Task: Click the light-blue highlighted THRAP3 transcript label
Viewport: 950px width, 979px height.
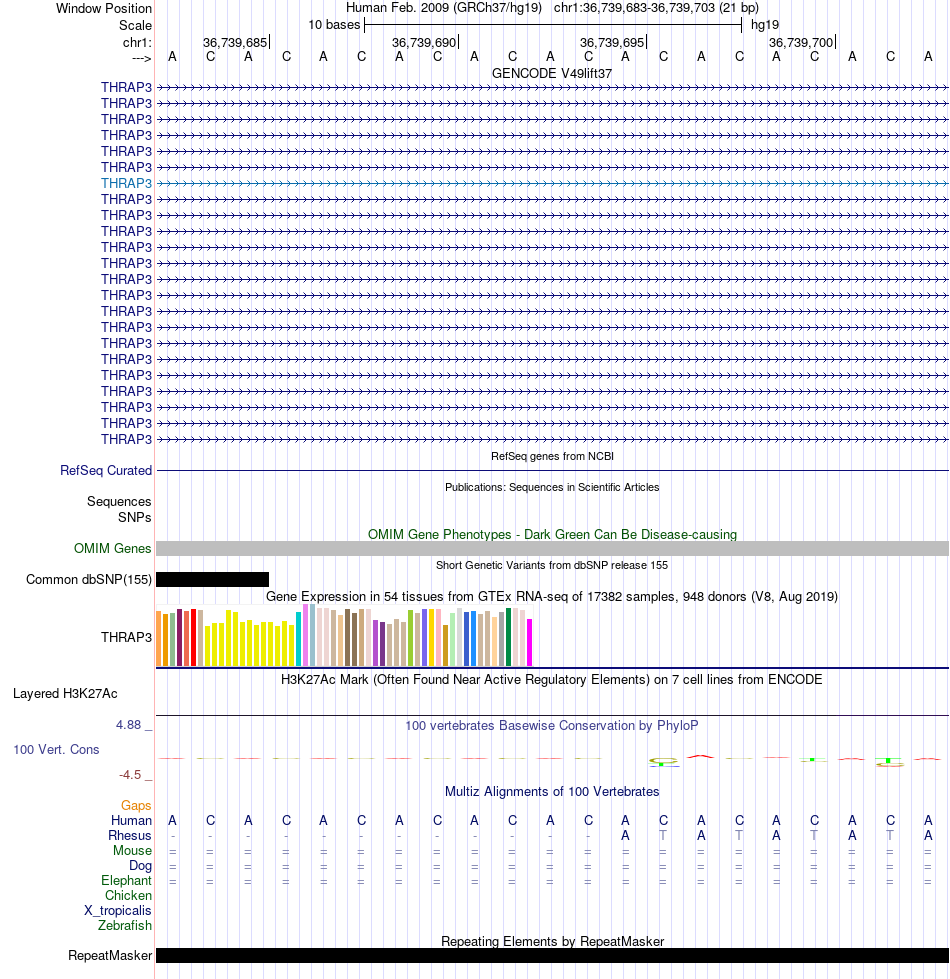Action: click(x=126, y=183)
